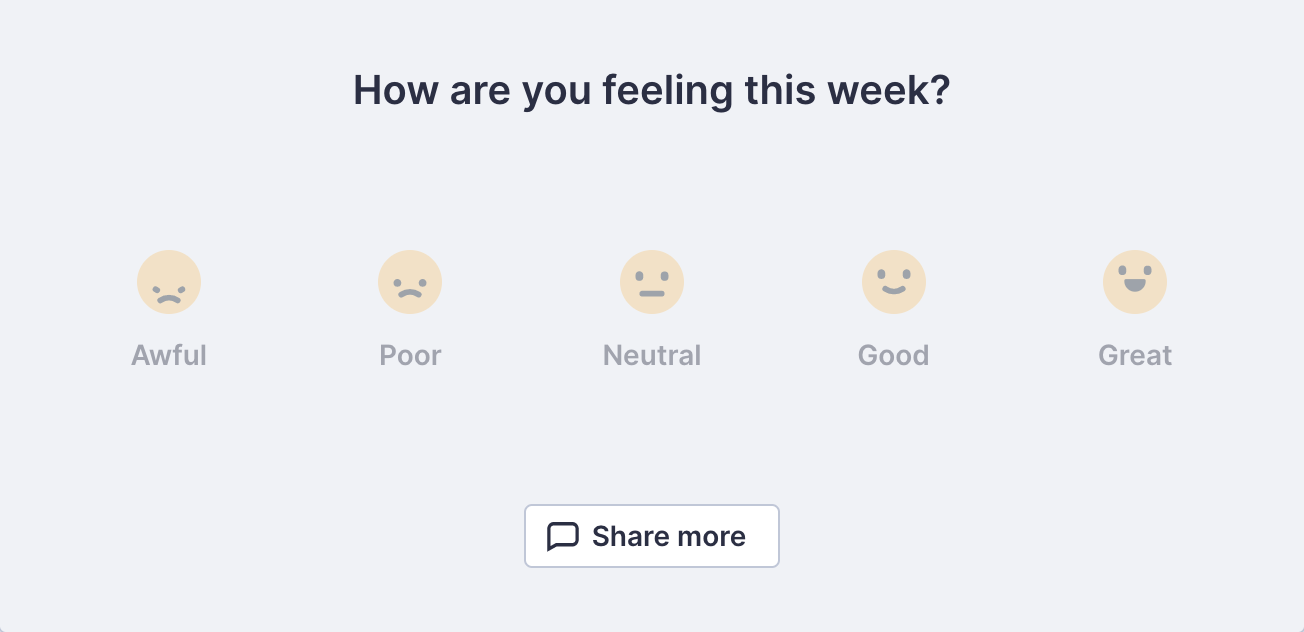Click the word "feeling" in the heading
The width and height of the screenshot is (1304, 632).
coord(668,91)
